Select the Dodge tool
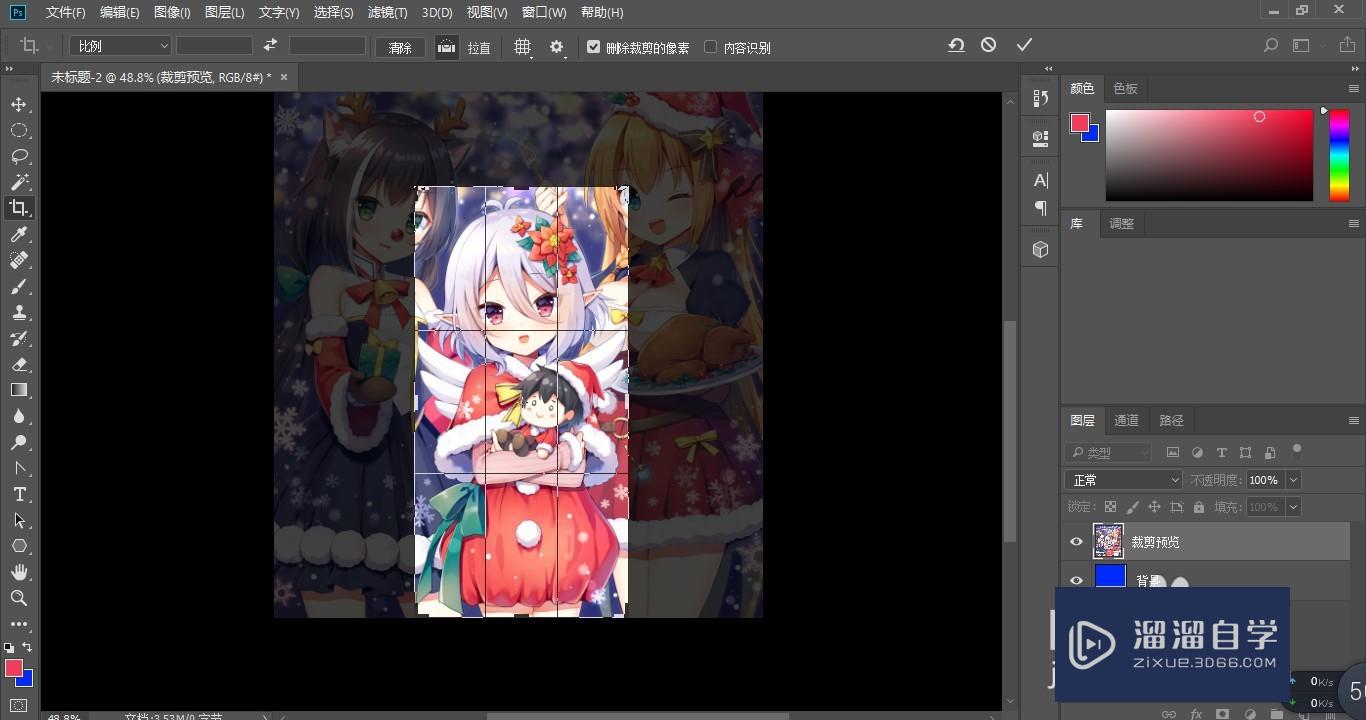 [19, 442]
